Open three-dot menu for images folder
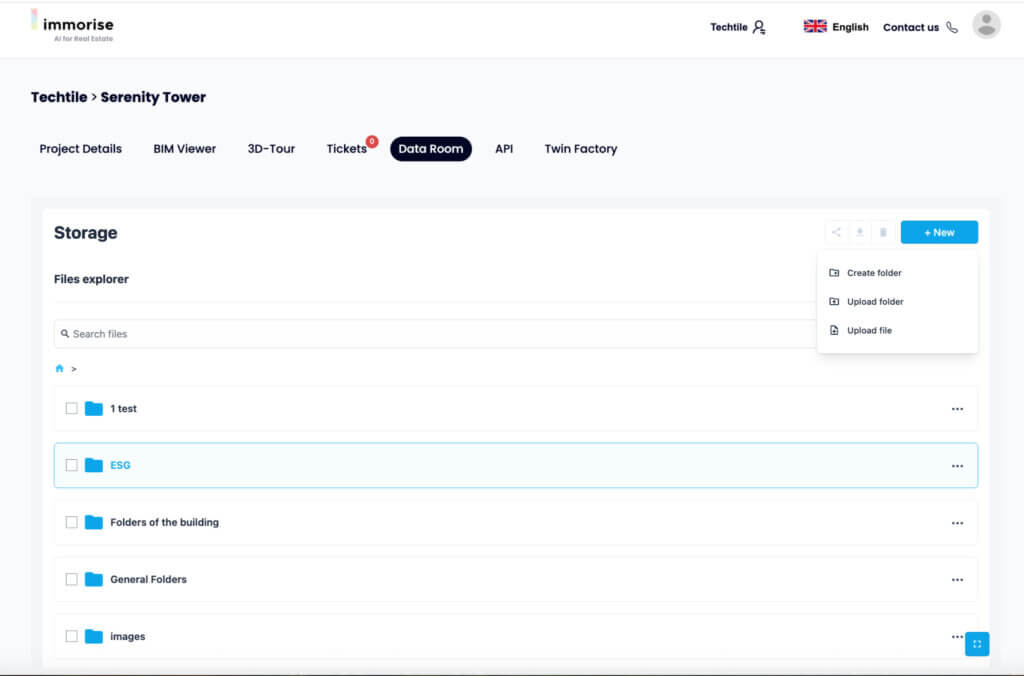The image size is (1024, 676). coord(957,637)
